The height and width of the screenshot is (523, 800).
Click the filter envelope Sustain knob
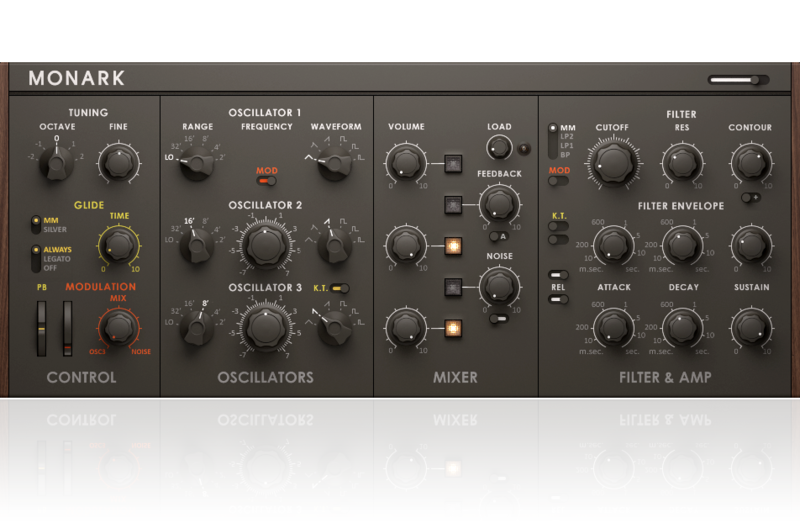click(751, 245)
